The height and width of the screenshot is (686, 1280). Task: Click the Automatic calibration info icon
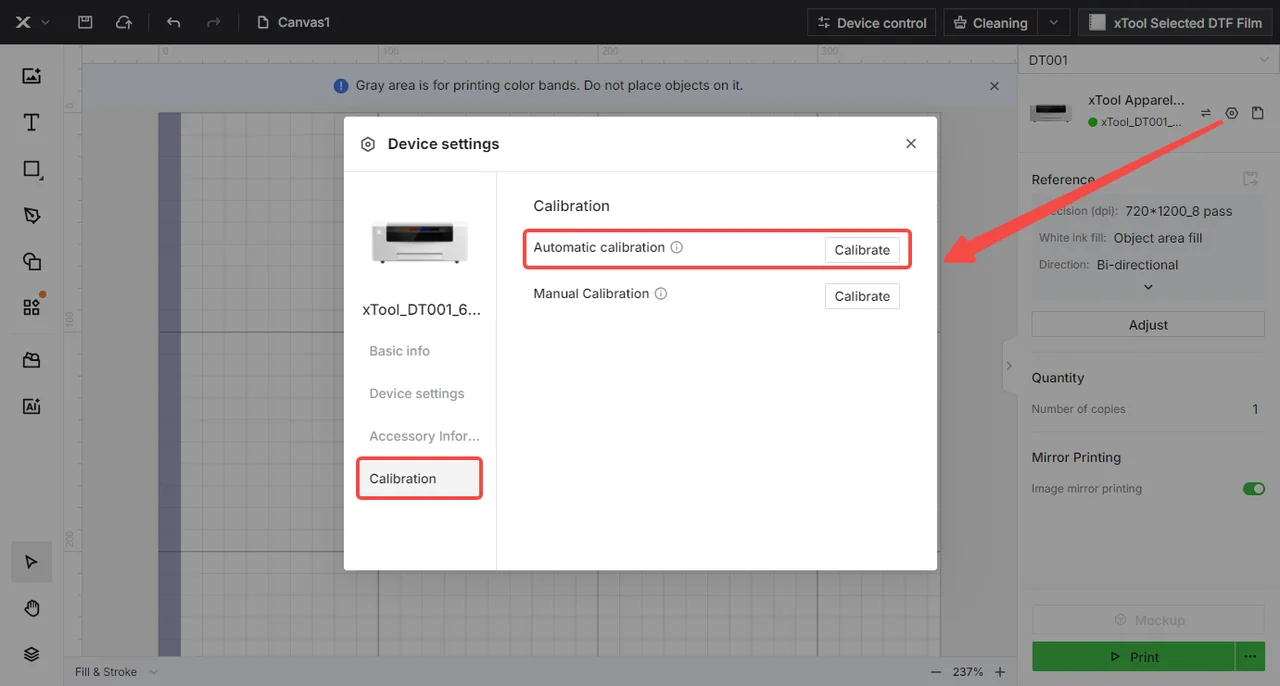pyautogui.click(x=677, y=247)
